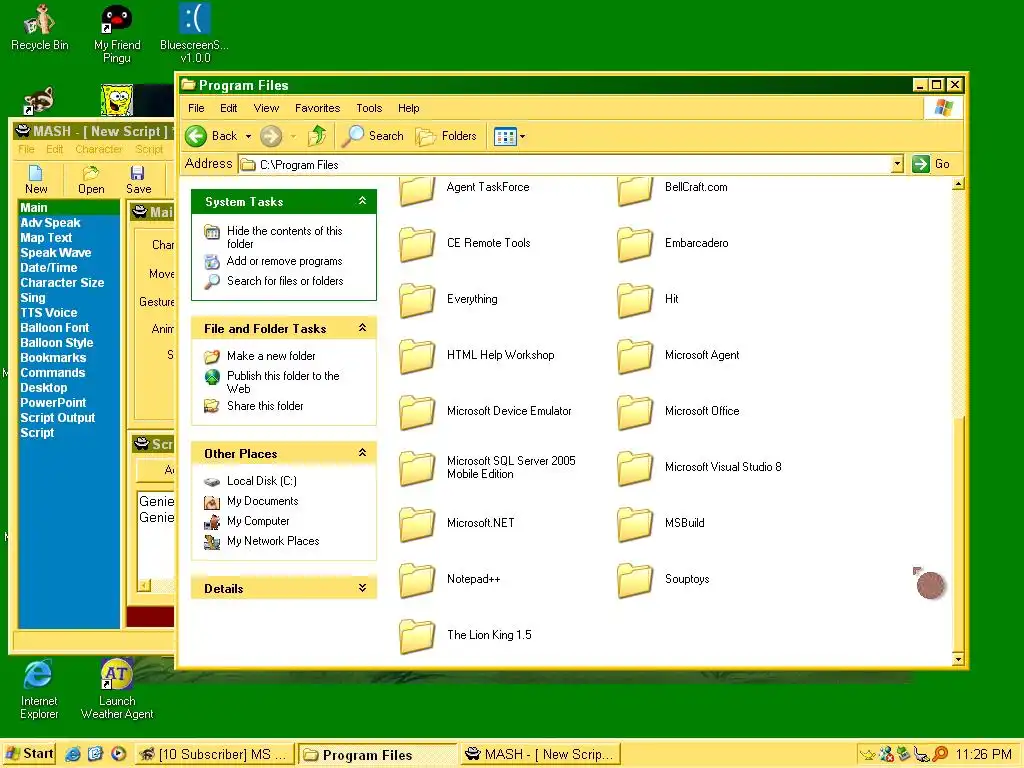This screenshot has height=768, width=1024.
Task: Click the Start button
Action: (x=29, y=754)
